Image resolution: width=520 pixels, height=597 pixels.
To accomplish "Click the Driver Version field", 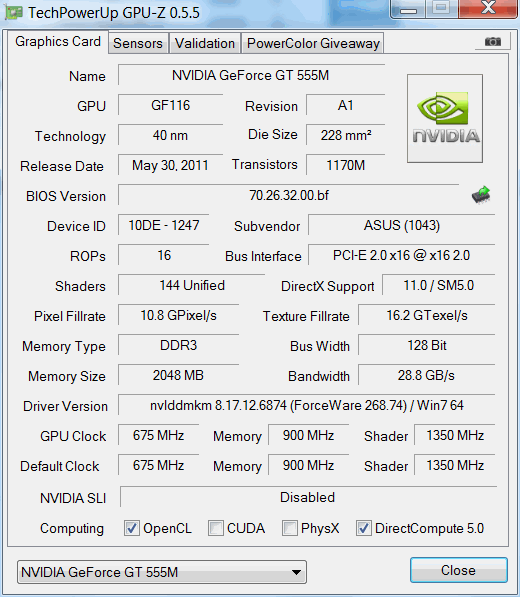I will 306,405.
